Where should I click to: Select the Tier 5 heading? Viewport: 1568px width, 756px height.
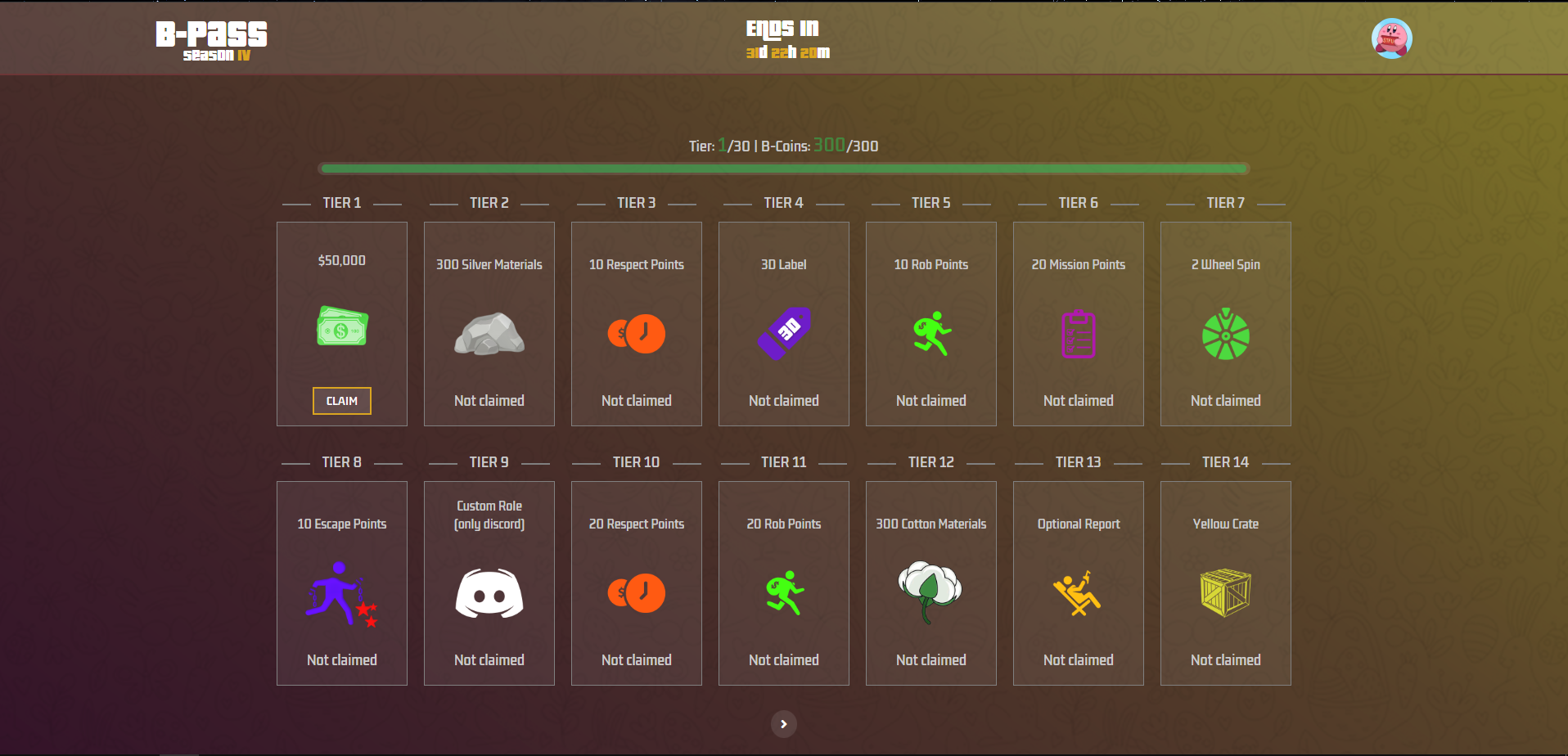pos(930,203)
